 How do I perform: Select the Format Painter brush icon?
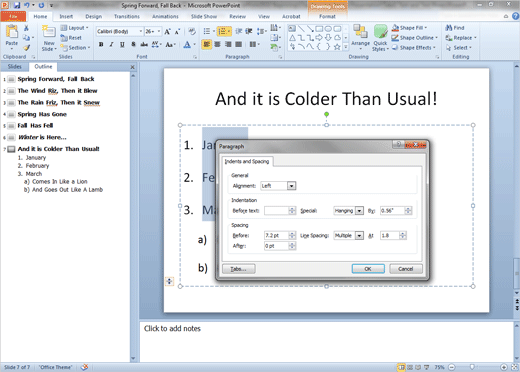26,48
